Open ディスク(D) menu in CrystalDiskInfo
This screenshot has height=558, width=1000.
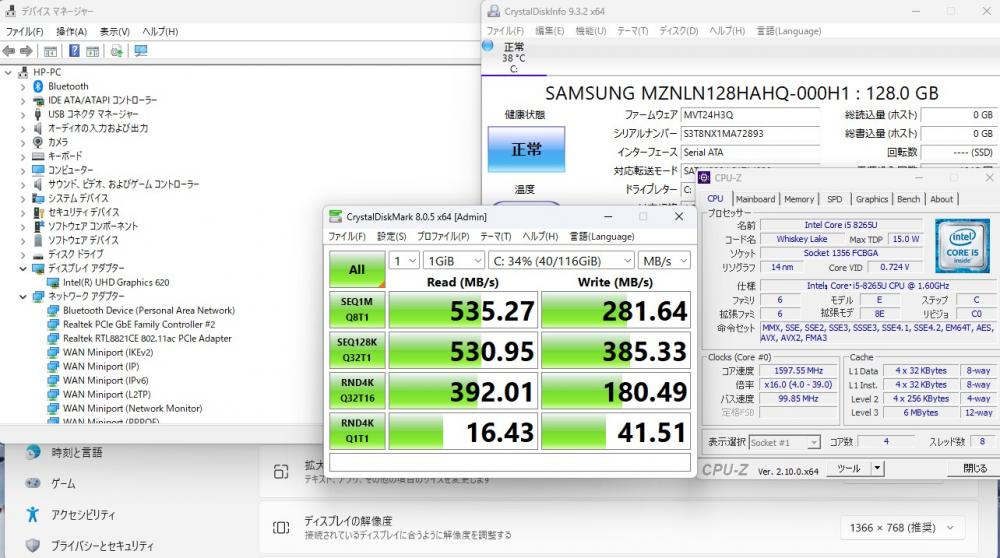click(678, 31)
